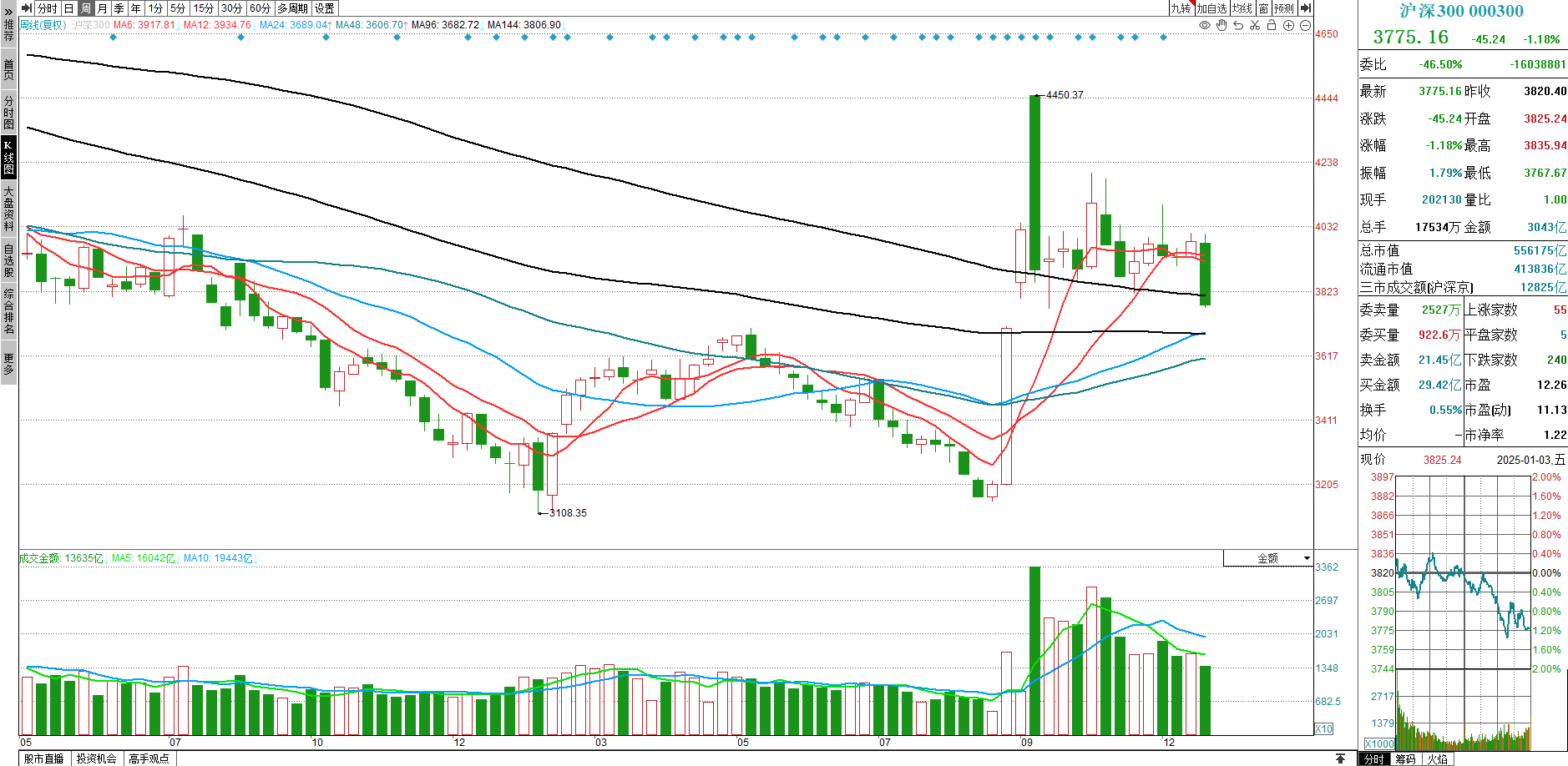Switch to the 年 yearly period
The width and height of the screenshot is (1568, 766).
click(x=136, y=8)
